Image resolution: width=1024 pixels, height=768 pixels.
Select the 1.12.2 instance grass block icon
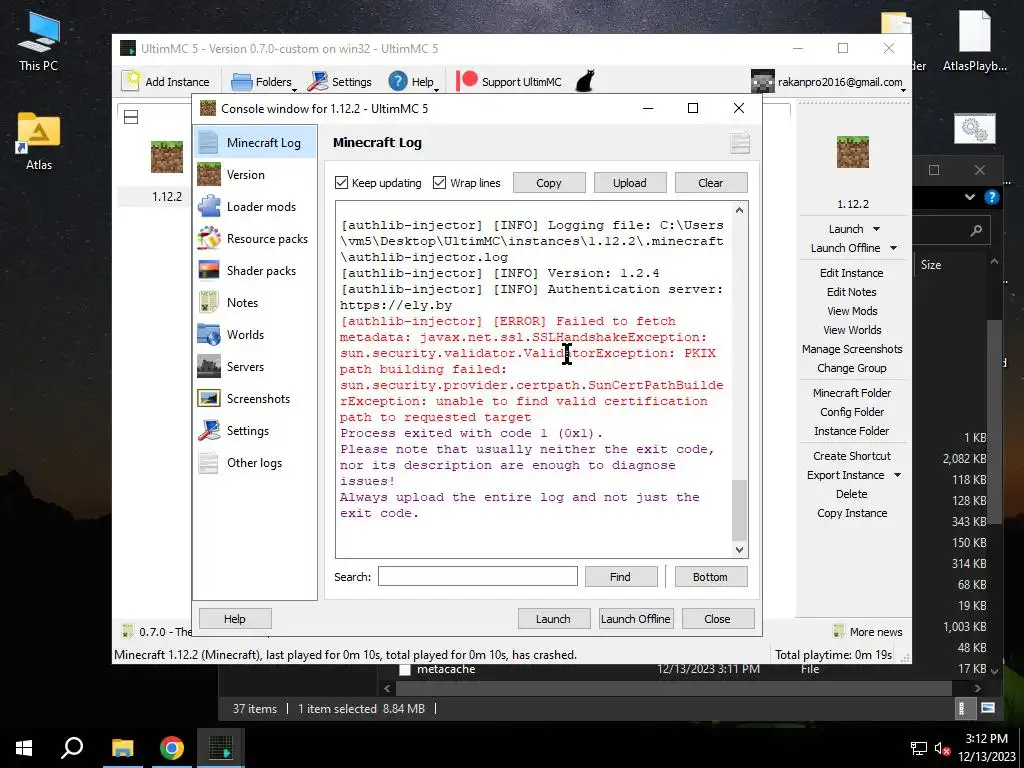(167, 157)
